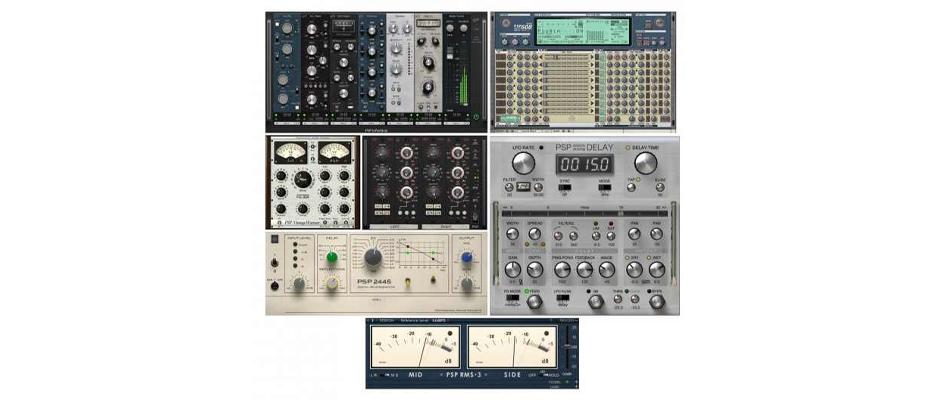
Task: Toggle the SYNC switch on PSP Delay
Action: [563, 188]
